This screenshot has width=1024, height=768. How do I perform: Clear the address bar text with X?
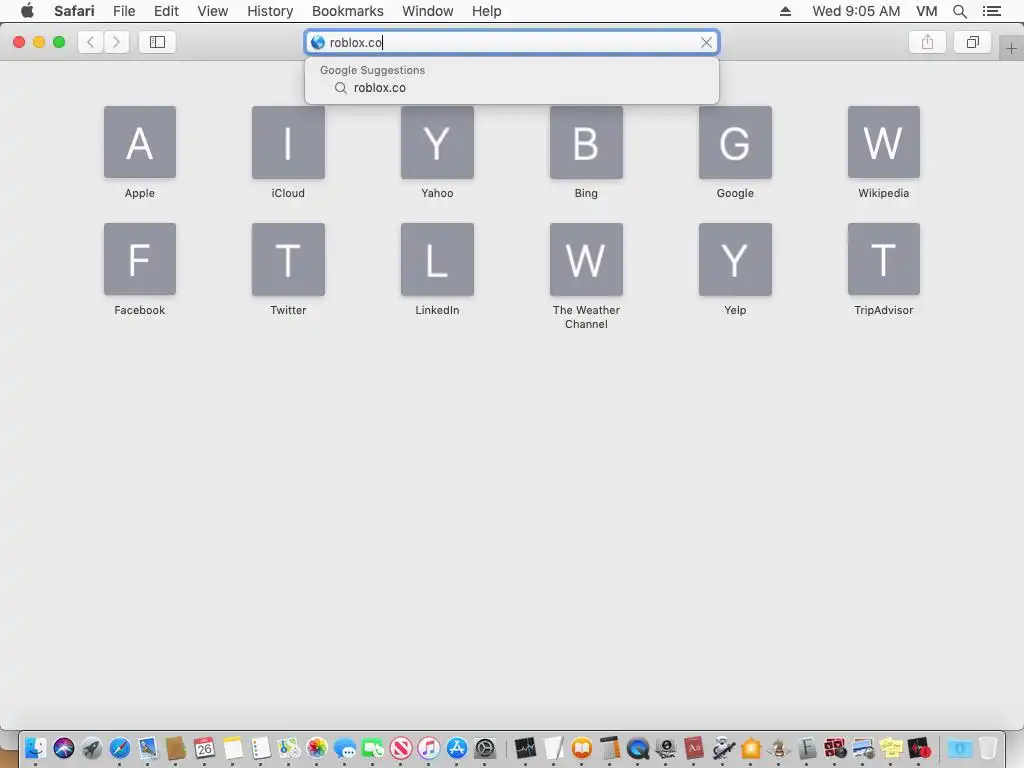(x=706, y=42)
